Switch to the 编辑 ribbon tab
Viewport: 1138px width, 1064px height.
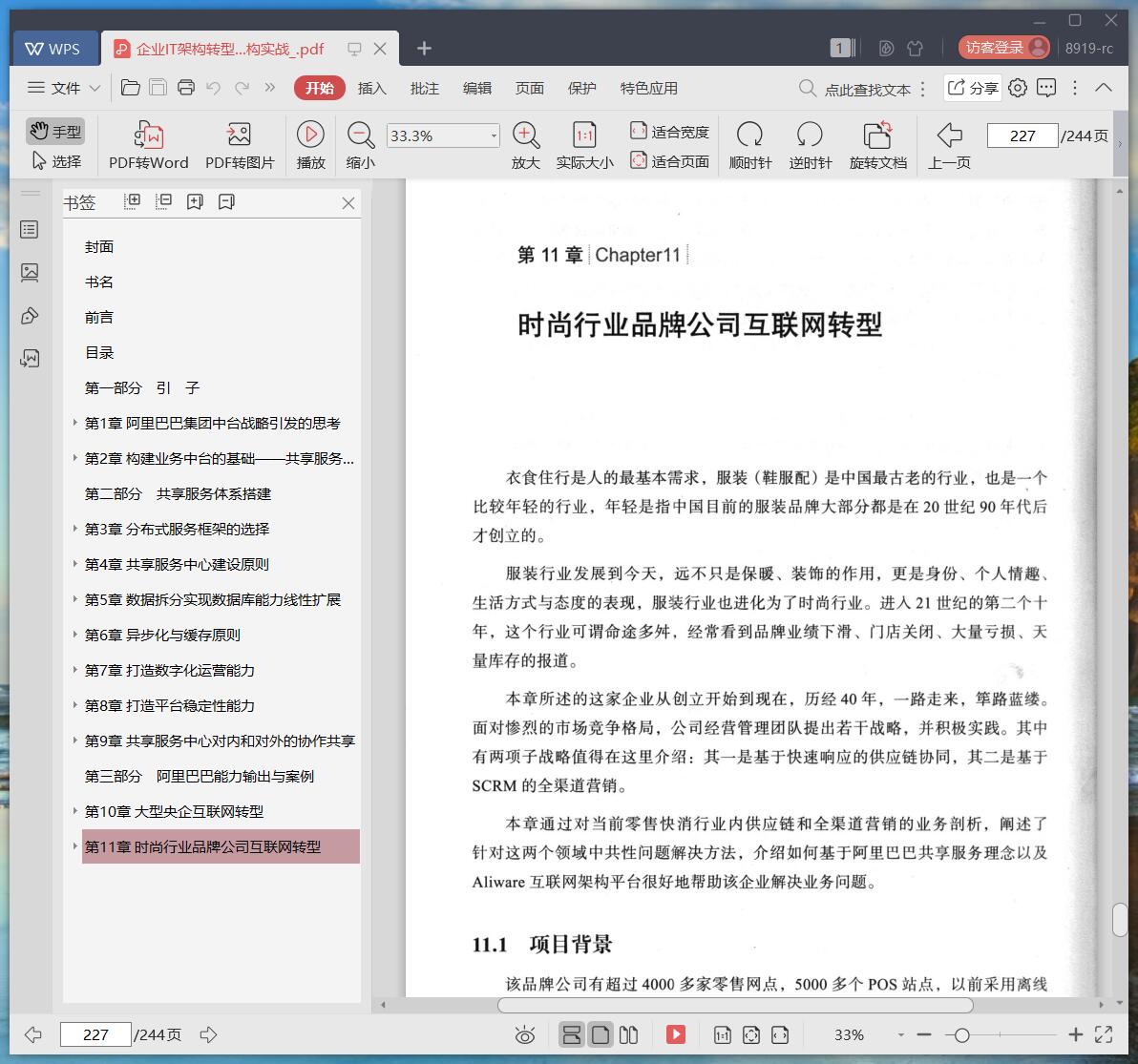pos(476,88)
